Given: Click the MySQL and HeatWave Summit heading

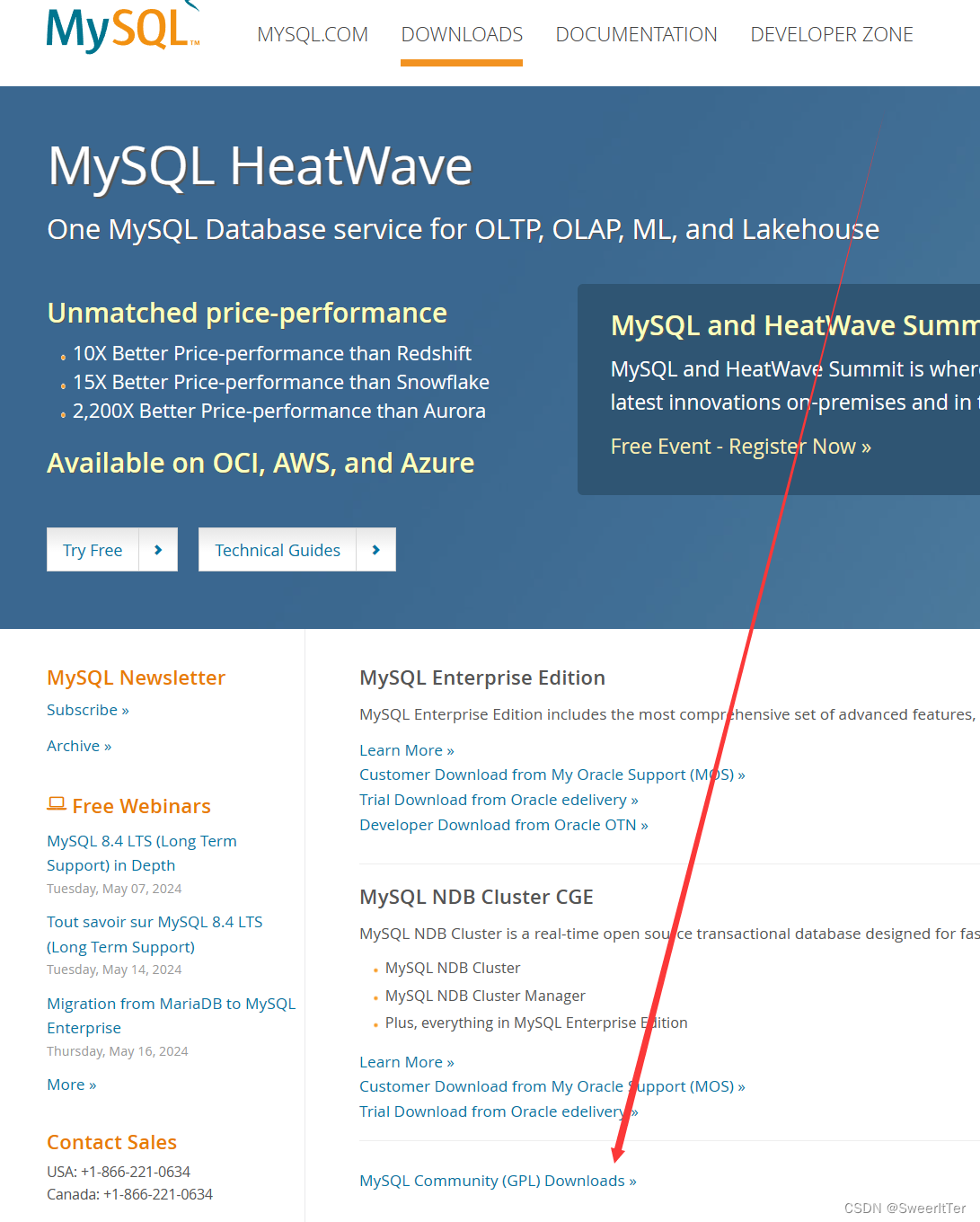Looking at the screenshot, I should 795,325.
